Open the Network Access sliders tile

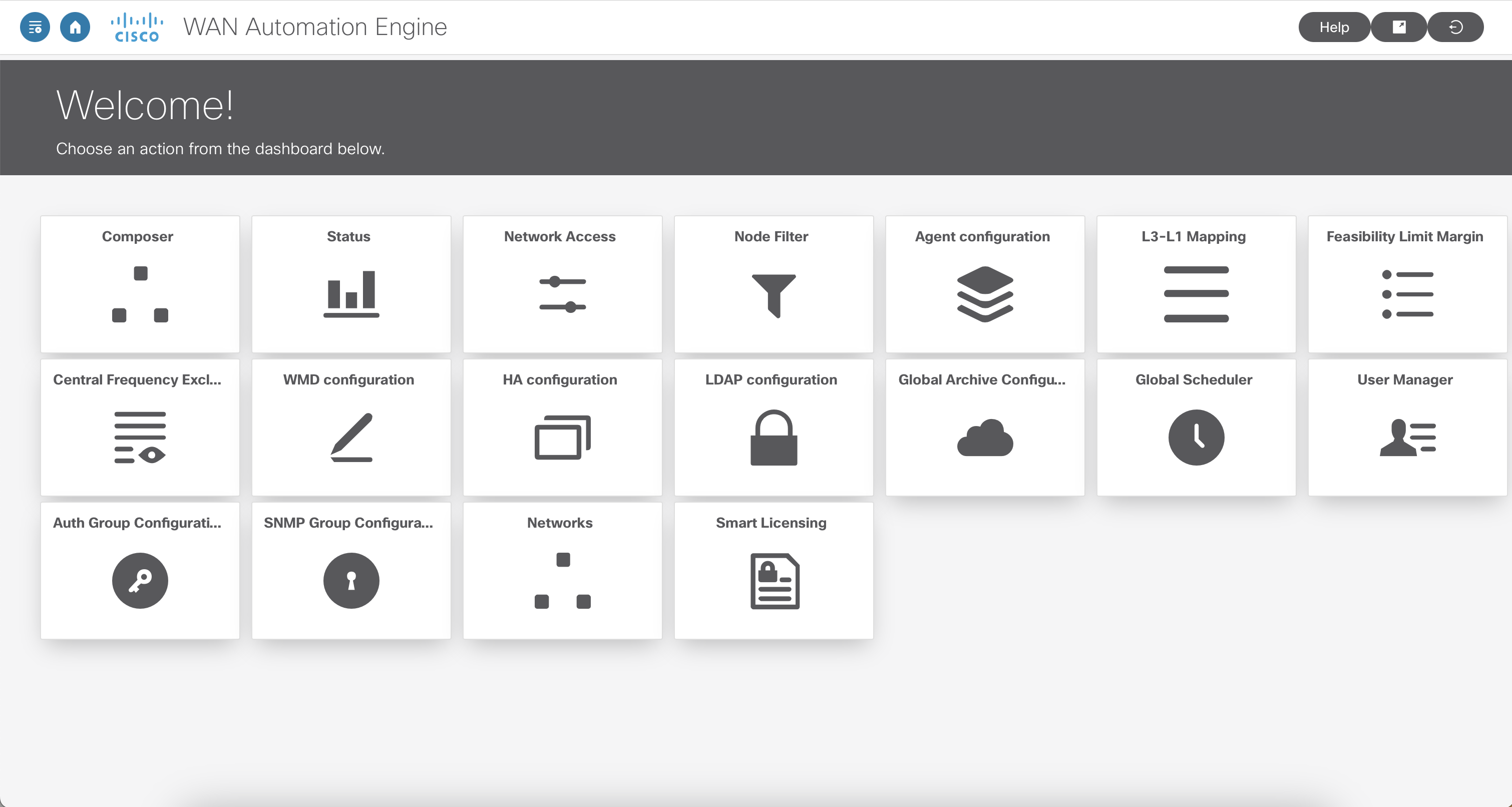[x=563, y=284]
